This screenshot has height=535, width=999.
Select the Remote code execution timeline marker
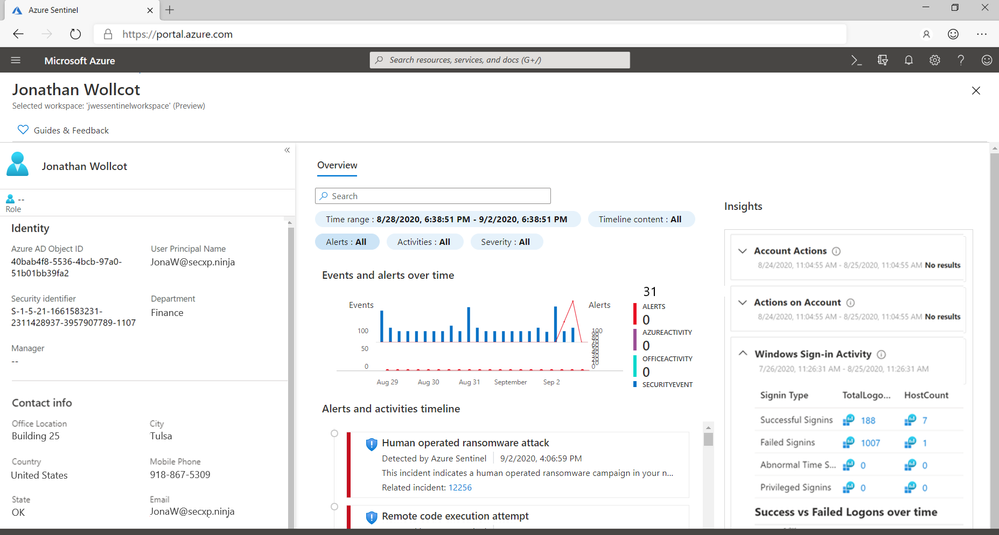pos(334,506)
